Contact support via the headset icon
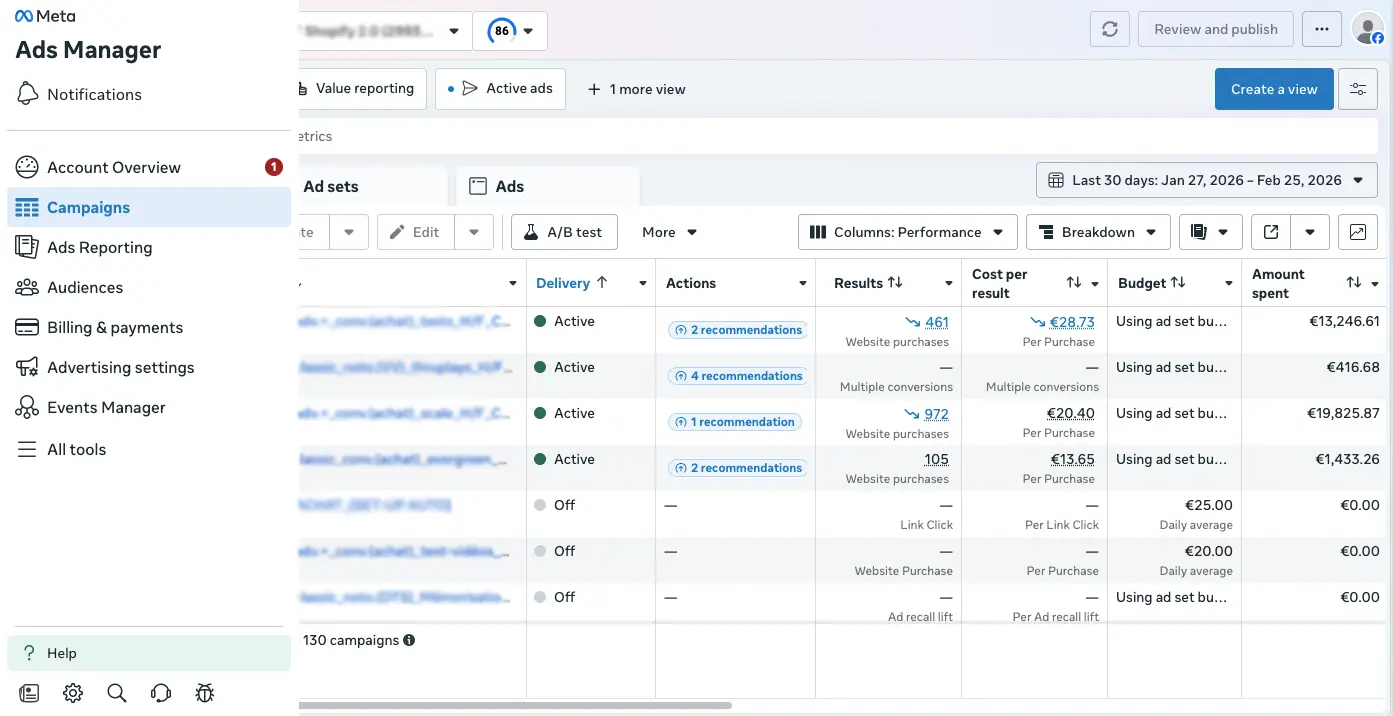Screen dimensions: 1393x716 click(x=160, y=692)
